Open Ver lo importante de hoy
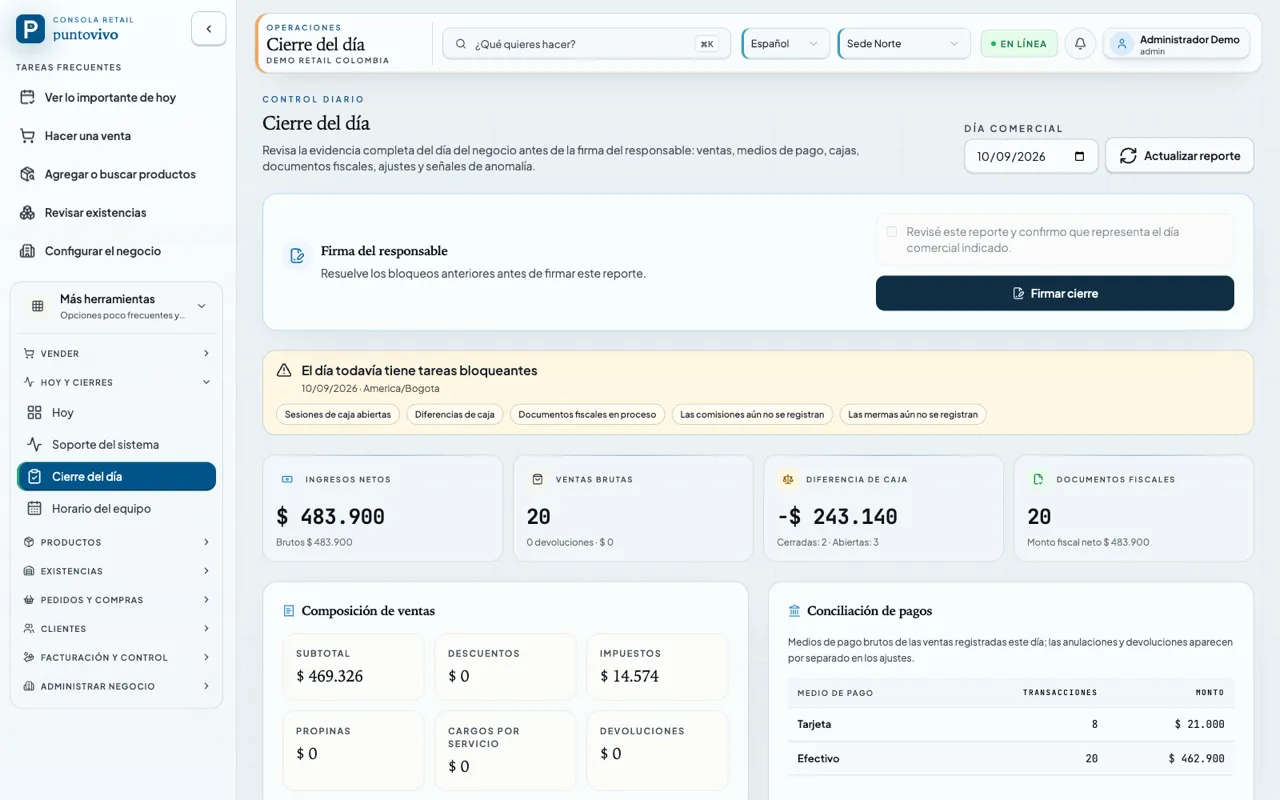The height and width of the screenshot is (800, 1280). [x=118, y=98]
